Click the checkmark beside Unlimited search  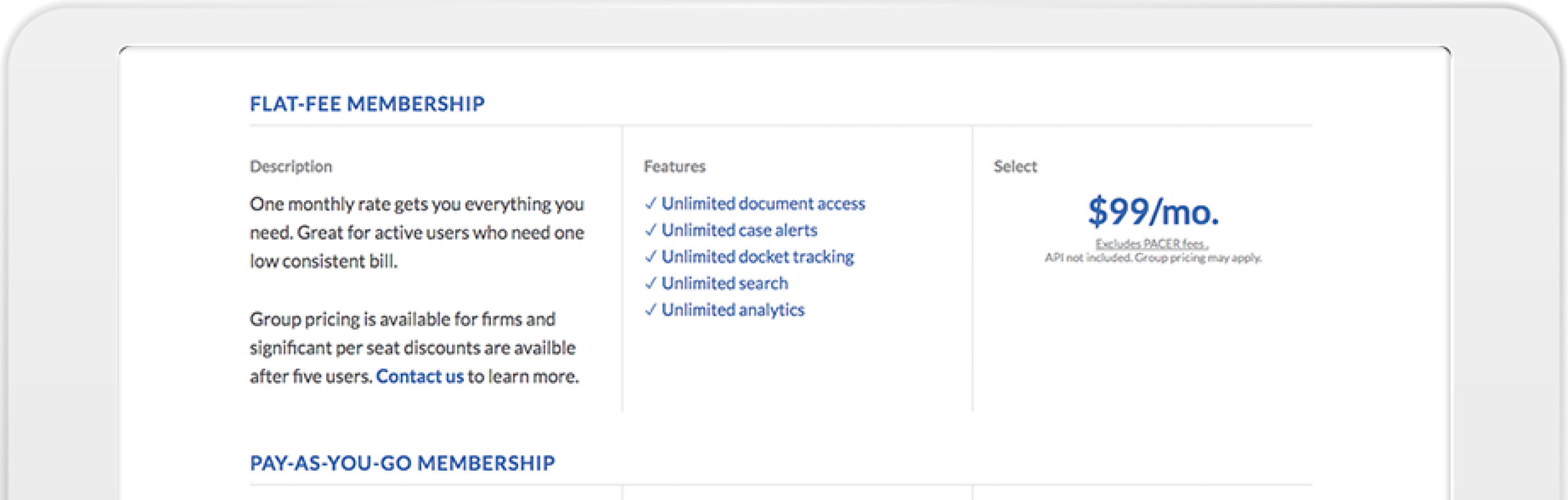pyautogui.click(x=650, y=283)
